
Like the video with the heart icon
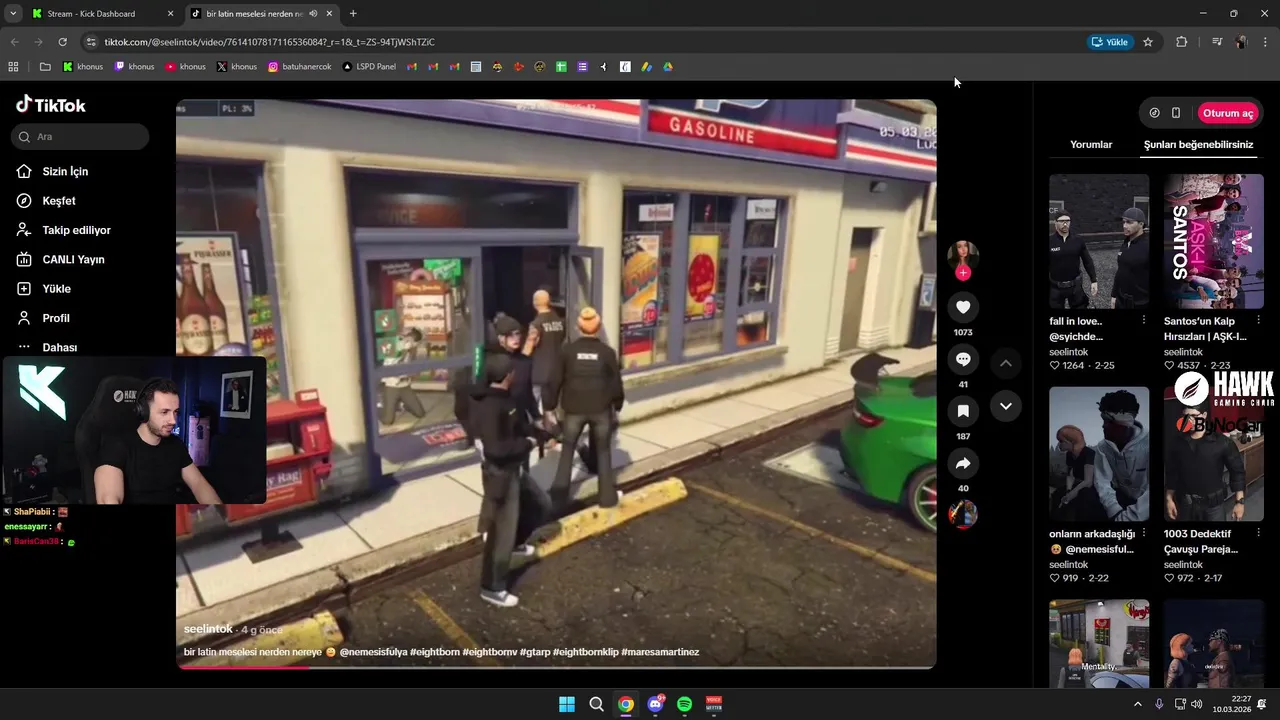point(963,307)
